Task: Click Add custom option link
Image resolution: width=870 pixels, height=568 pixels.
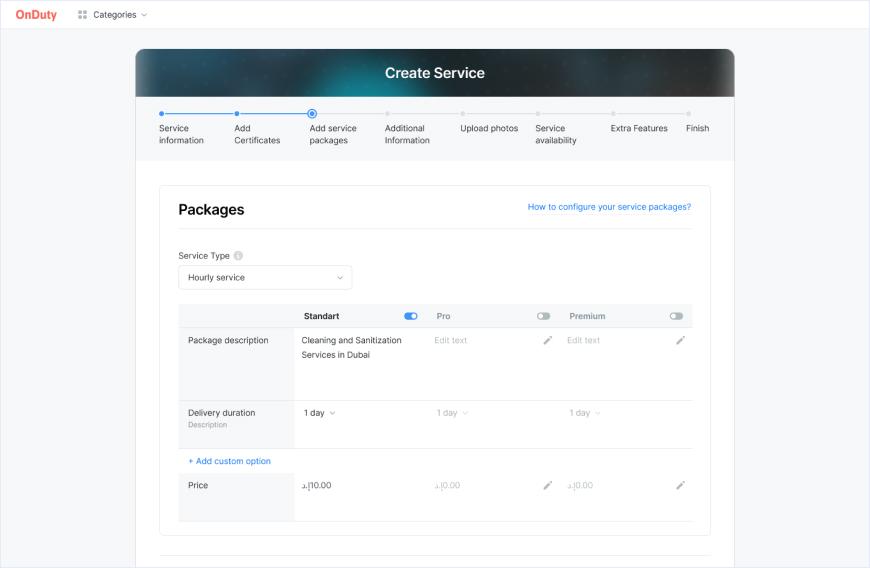Action: pyautogui.click(x=229, y=461)
